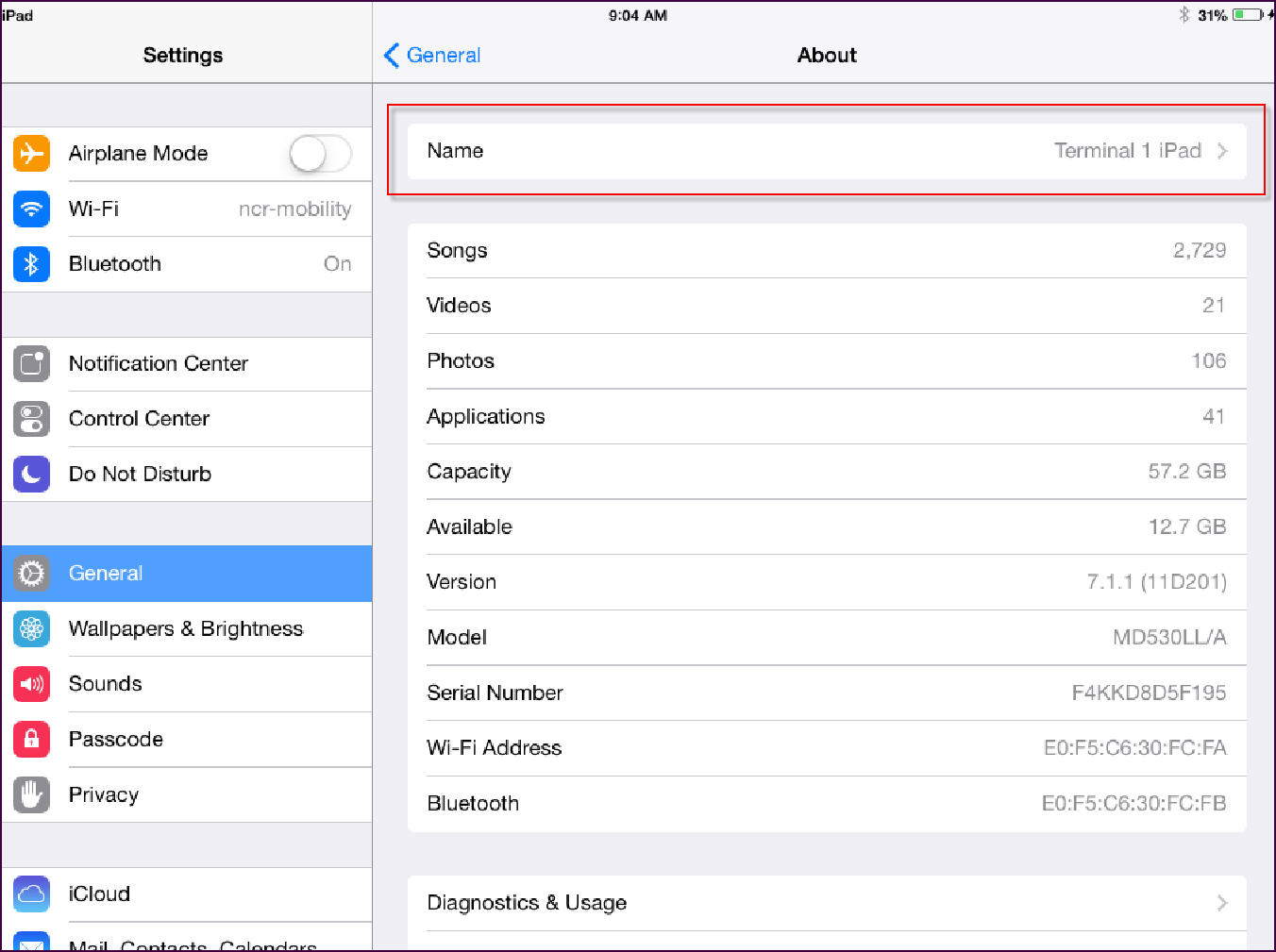Screen dimensions: 1276x952
Task: Tap the Capacity value 57.2 GB
Action: click(x=1187, y=472)
